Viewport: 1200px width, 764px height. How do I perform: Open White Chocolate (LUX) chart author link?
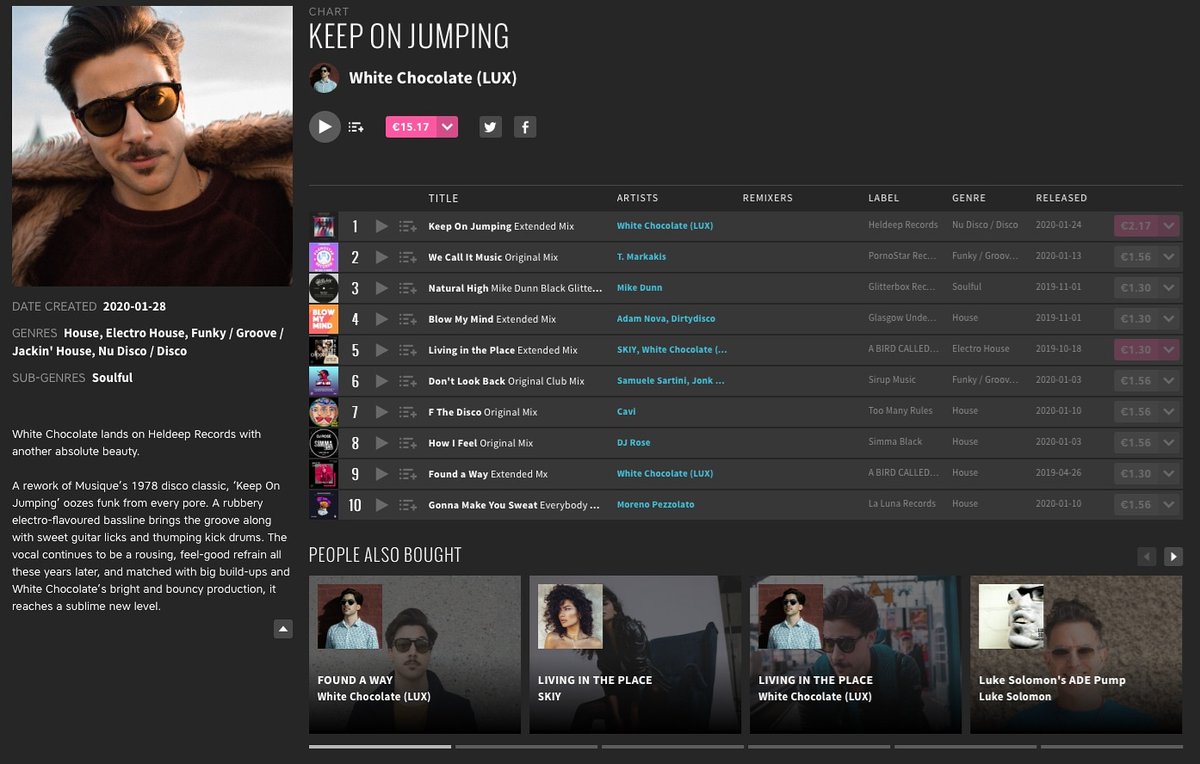tap(432, 78)
